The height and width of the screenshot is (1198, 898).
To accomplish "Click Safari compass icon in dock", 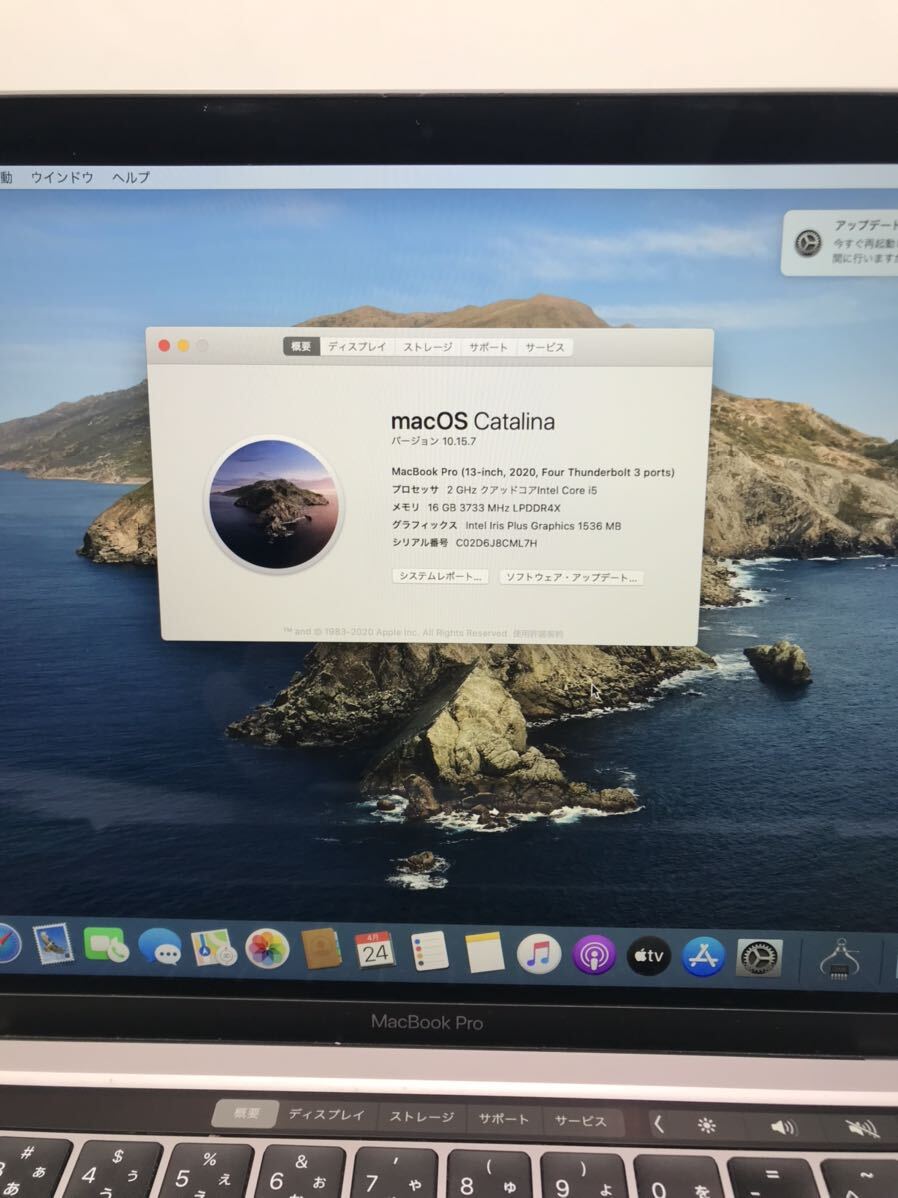I will coord(8,943).
